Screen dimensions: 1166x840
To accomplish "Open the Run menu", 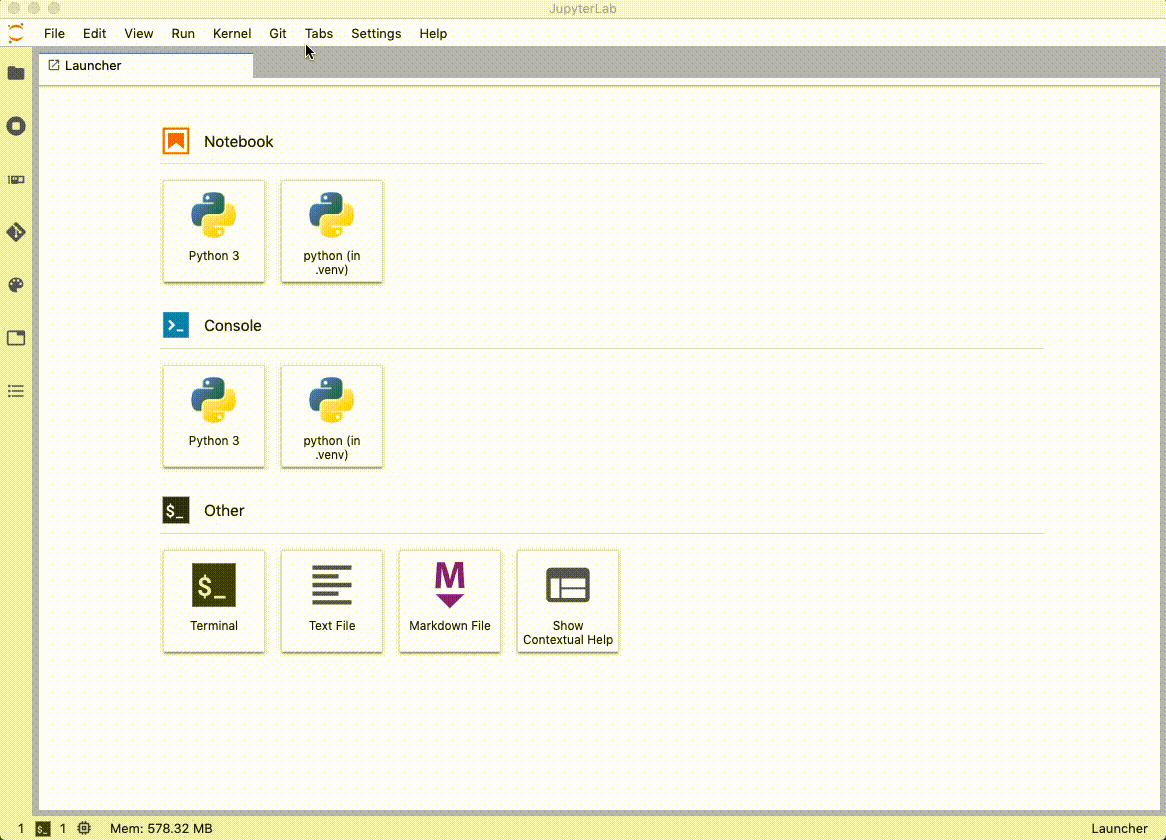I will [x=183, y=33].
